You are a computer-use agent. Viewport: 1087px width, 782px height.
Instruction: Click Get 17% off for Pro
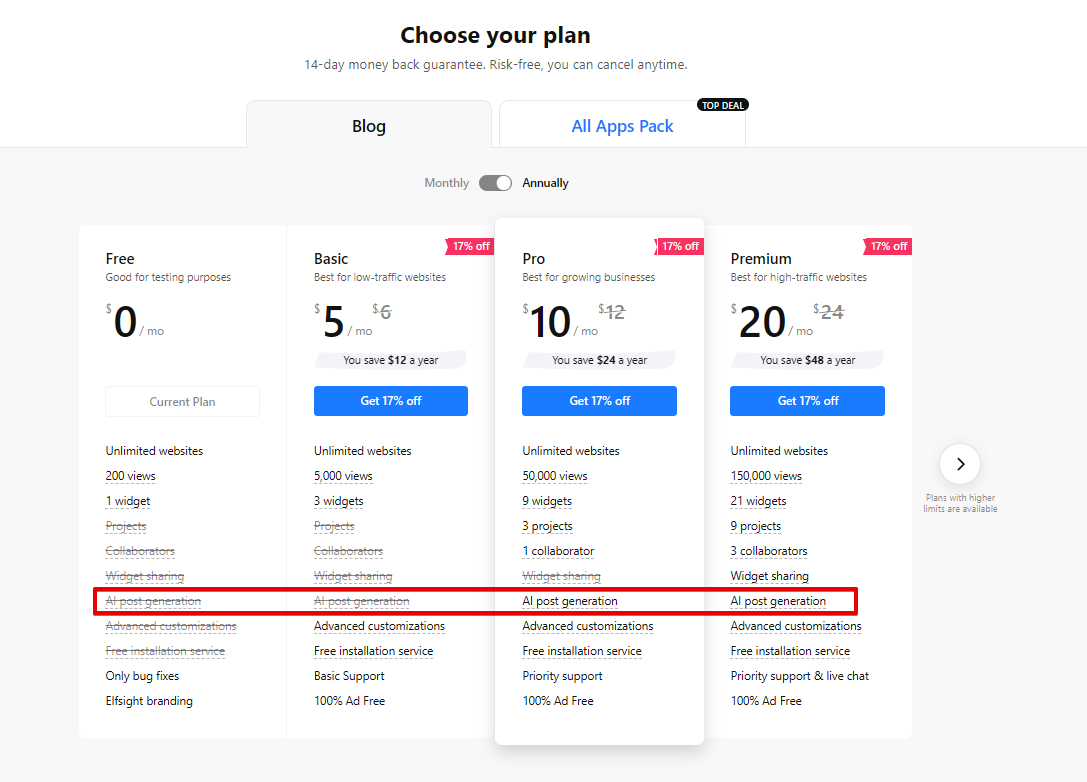(x=599, y=401)
